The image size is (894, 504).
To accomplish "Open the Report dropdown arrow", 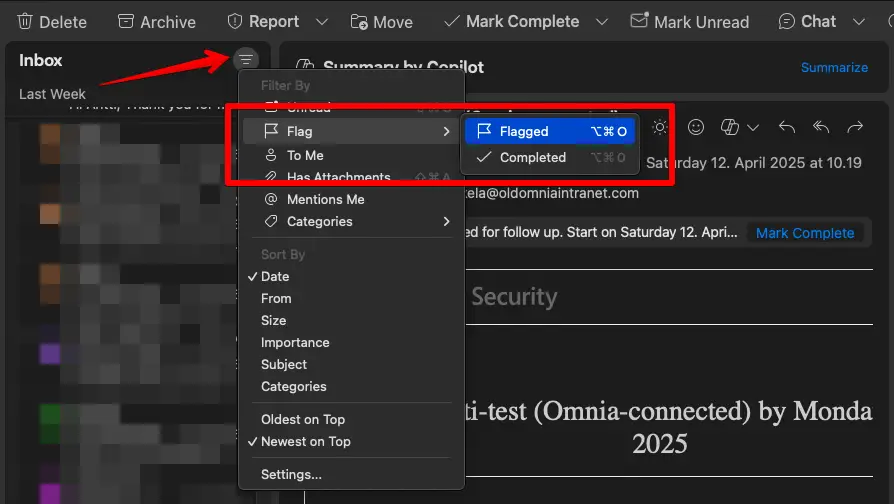I will tap(321, 21).
